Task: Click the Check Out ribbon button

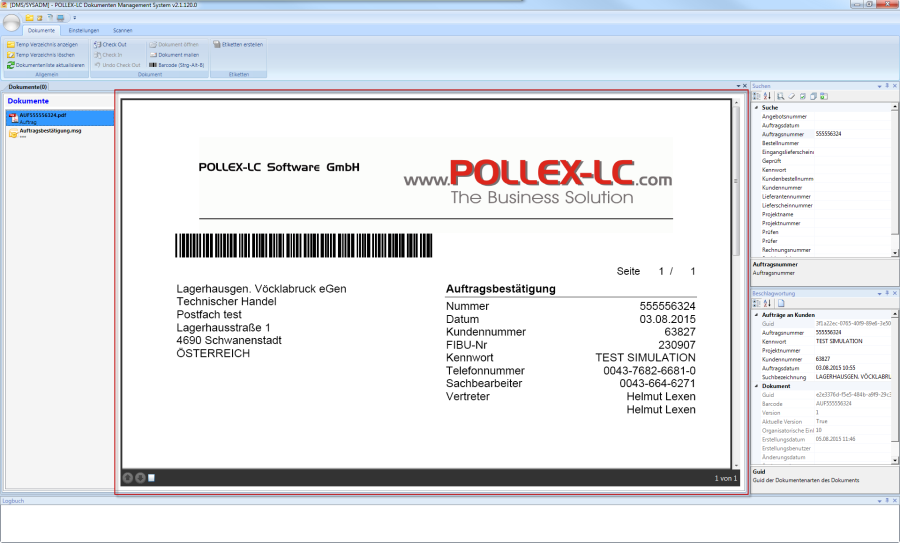Action: coord(112,45)
